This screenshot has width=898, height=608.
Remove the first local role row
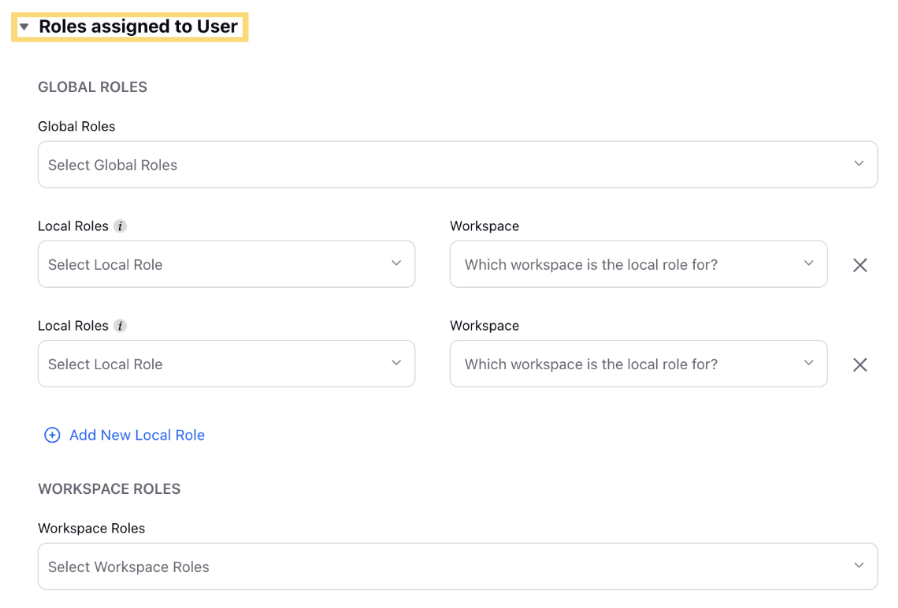pyautogui.click(x=860, y=265)
